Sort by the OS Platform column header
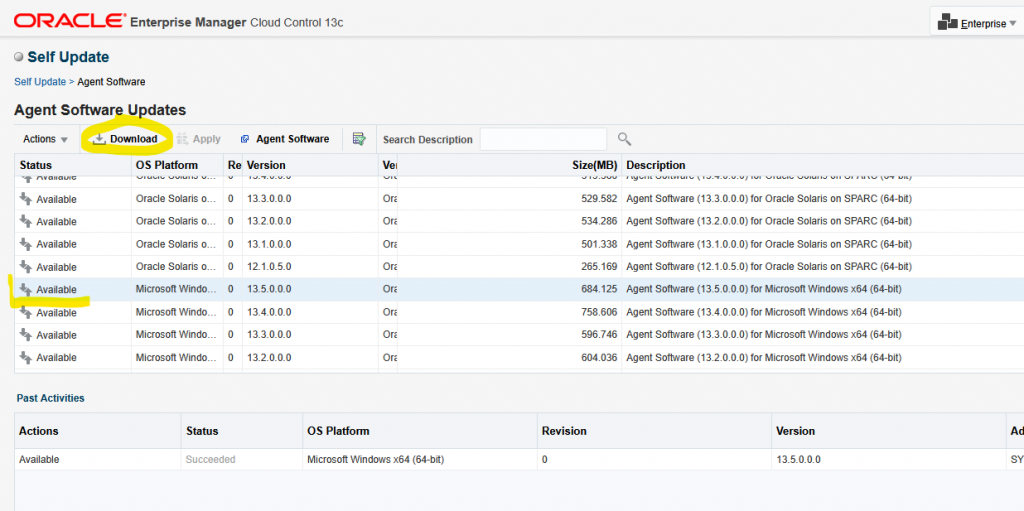The height and width of the screenshot is (511, 1024). point(167,165)
